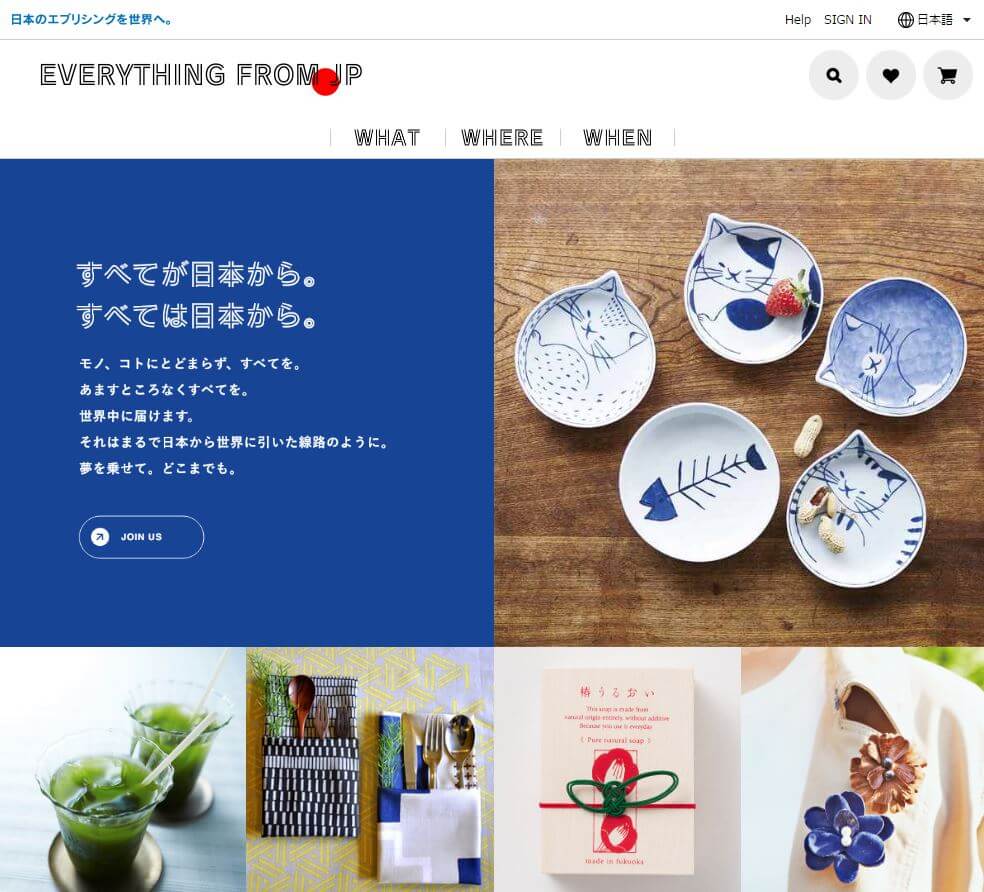Screen dimensions: 984x892
Task: Open the Help link
Action: coord(798,20)
